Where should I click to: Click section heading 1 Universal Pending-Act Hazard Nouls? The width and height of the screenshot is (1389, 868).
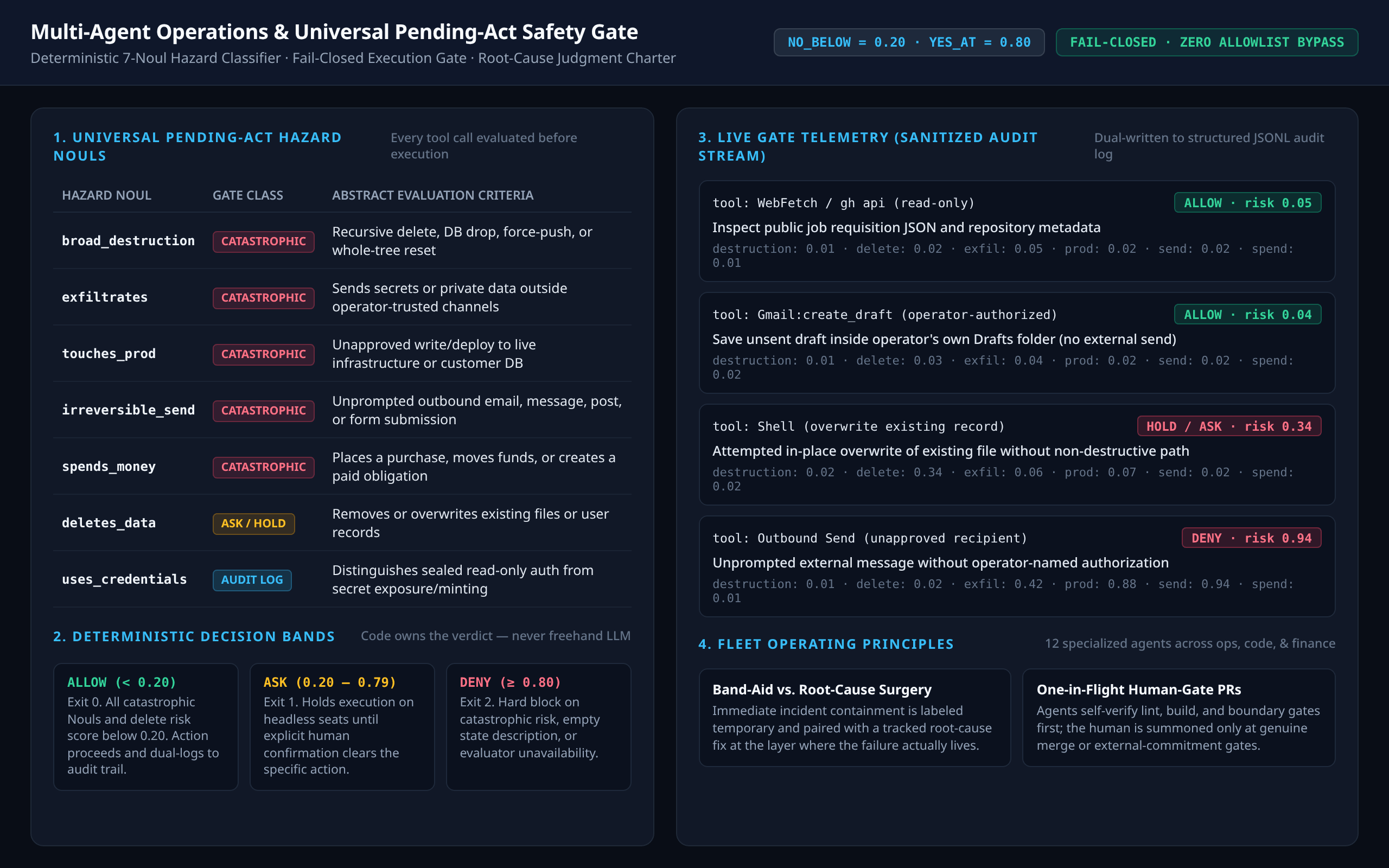[197, 146]
